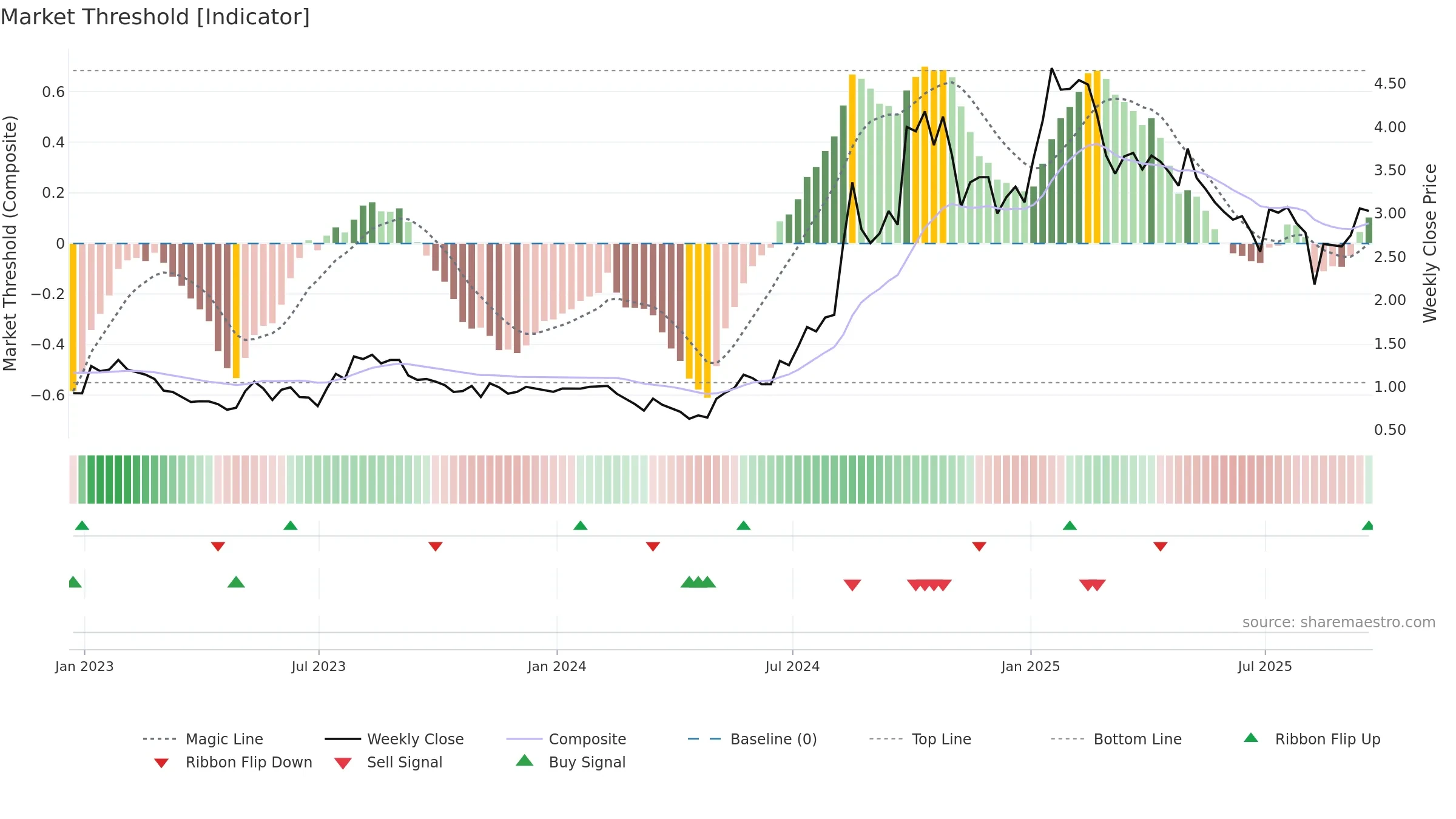Toggle Bottom Line legend entry
This screenshot has height=819, width=1456.
pos(1116,739)
